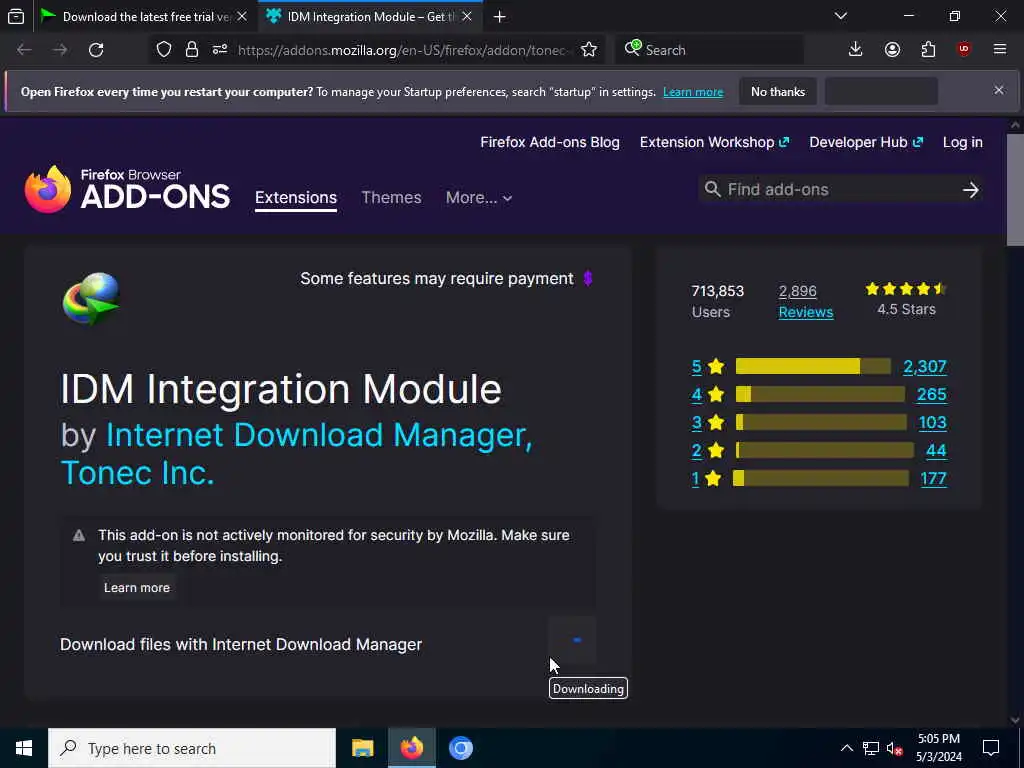
Task: Click Learn more under security warning
Action: coord(136,588)
